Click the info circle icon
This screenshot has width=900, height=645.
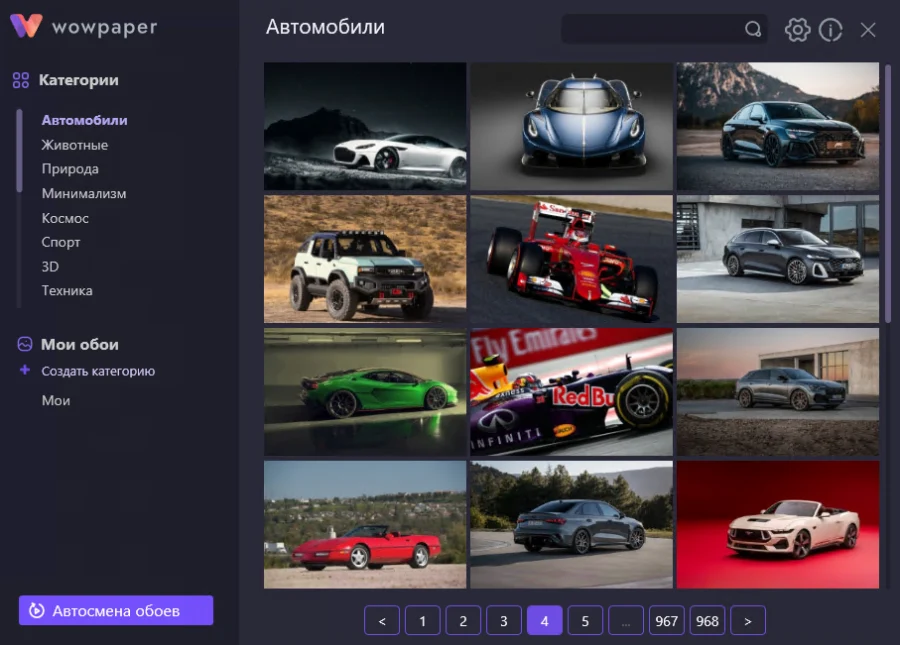[831, 30]
